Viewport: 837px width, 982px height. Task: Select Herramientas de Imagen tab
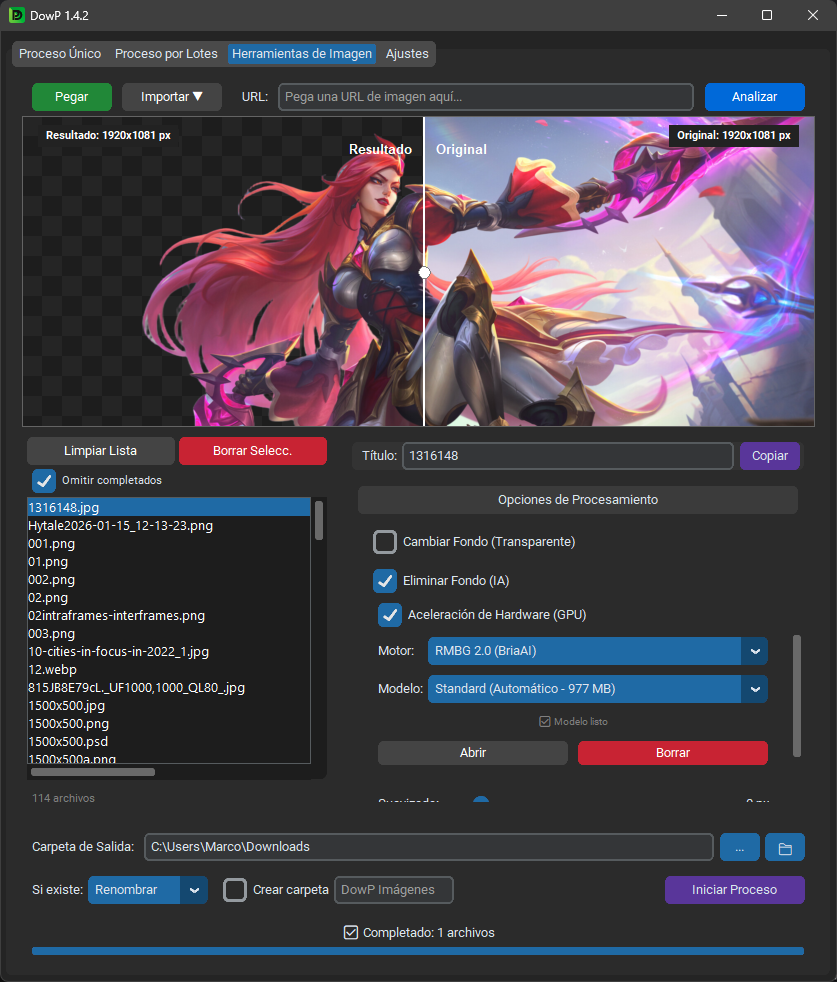pyautogui.click(x=302, y=54)
